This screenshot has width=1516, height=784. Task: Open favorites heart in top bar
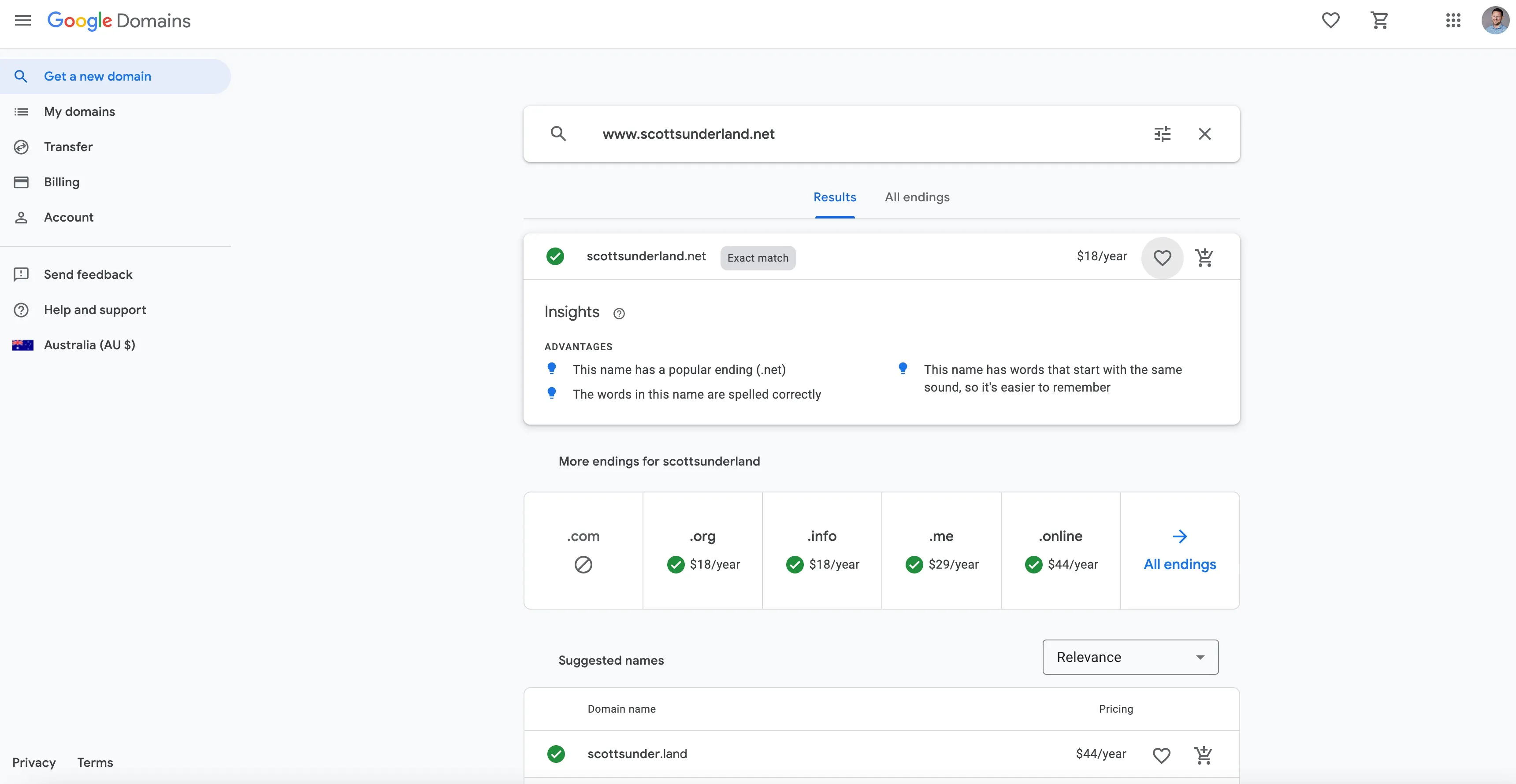click(1330, 21)
